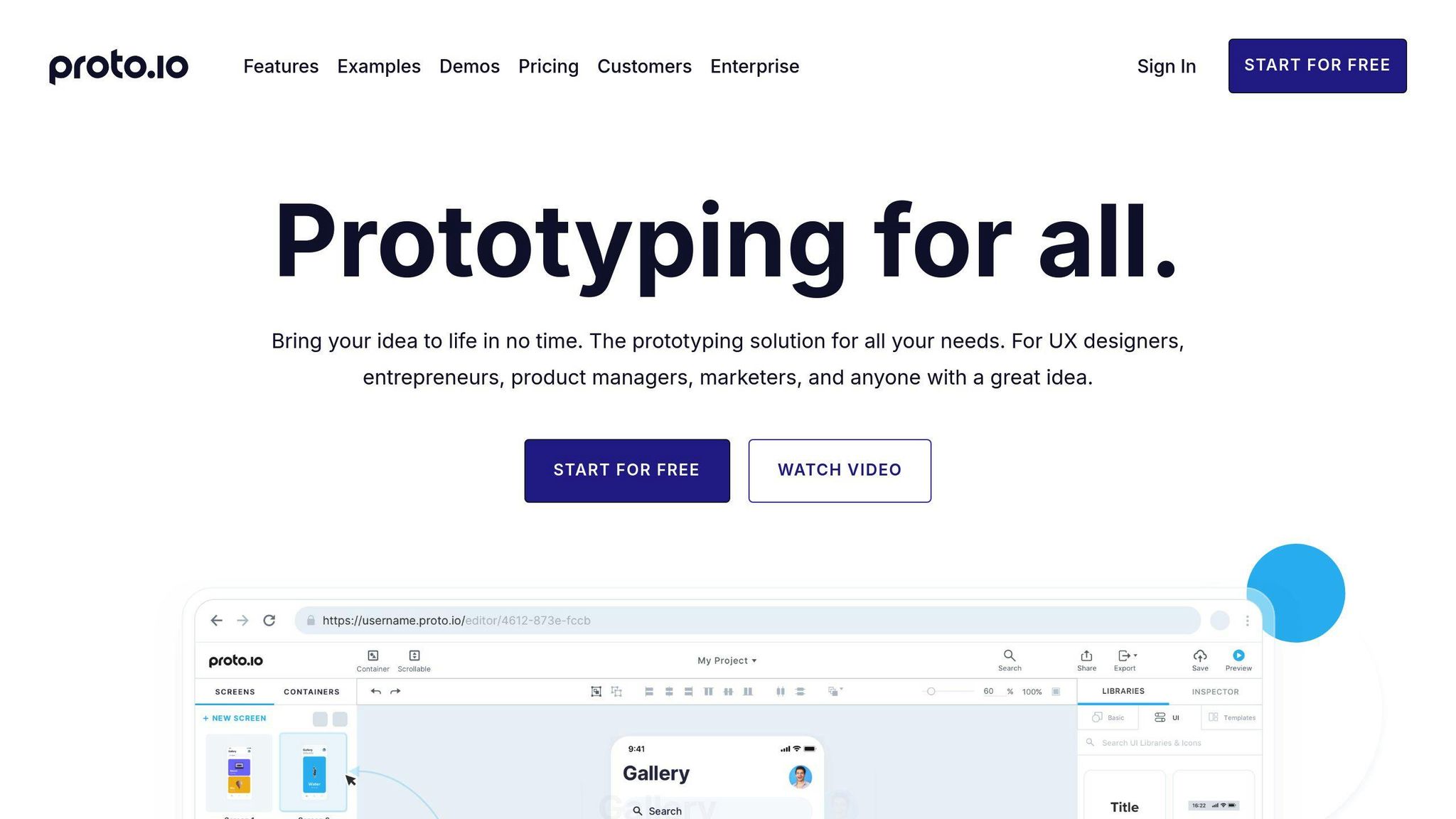Screen dimensions: 1456x819
Task: Click the START FOR FREE hero button
Action: 626,470
